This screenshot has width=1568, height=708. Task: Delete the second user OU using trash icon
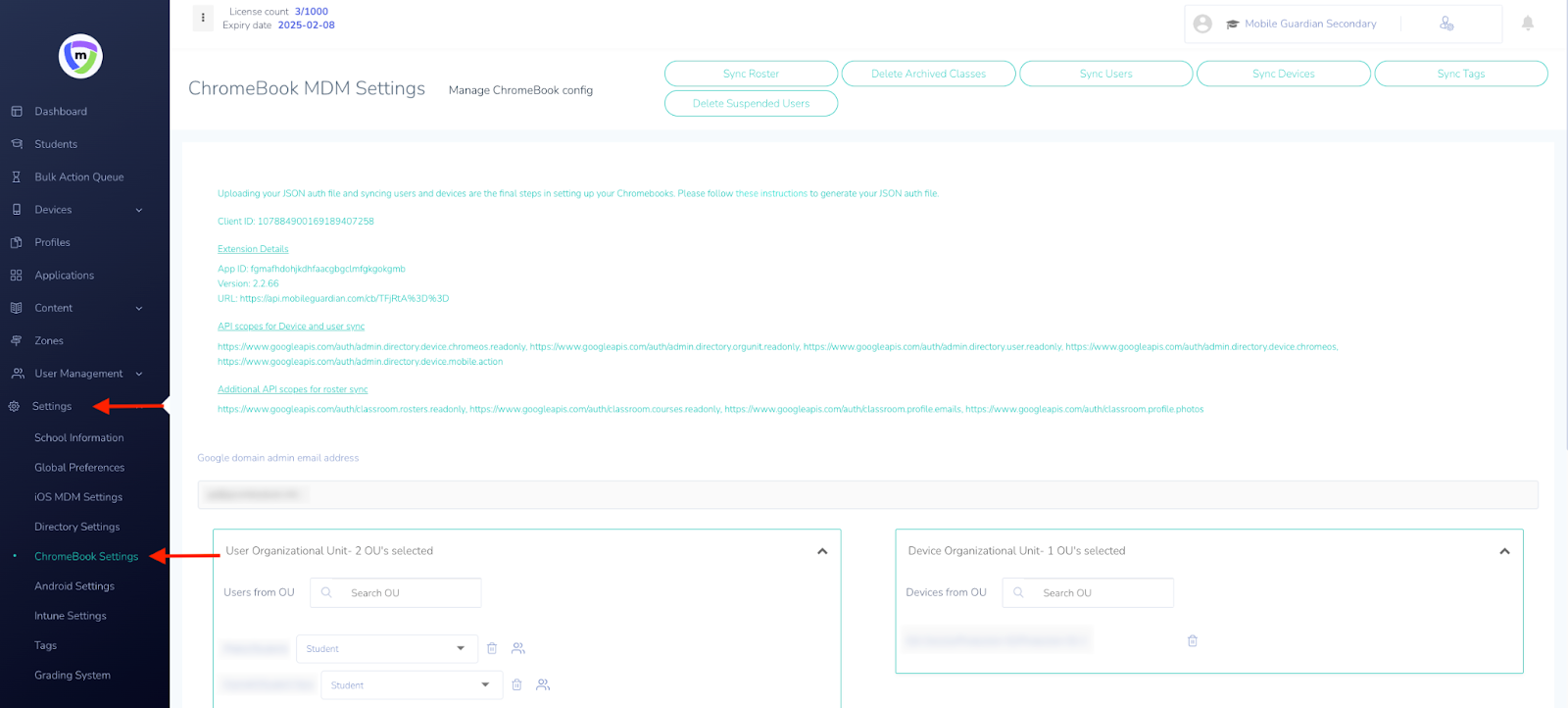pyautogui.click(x=516, y=684)
